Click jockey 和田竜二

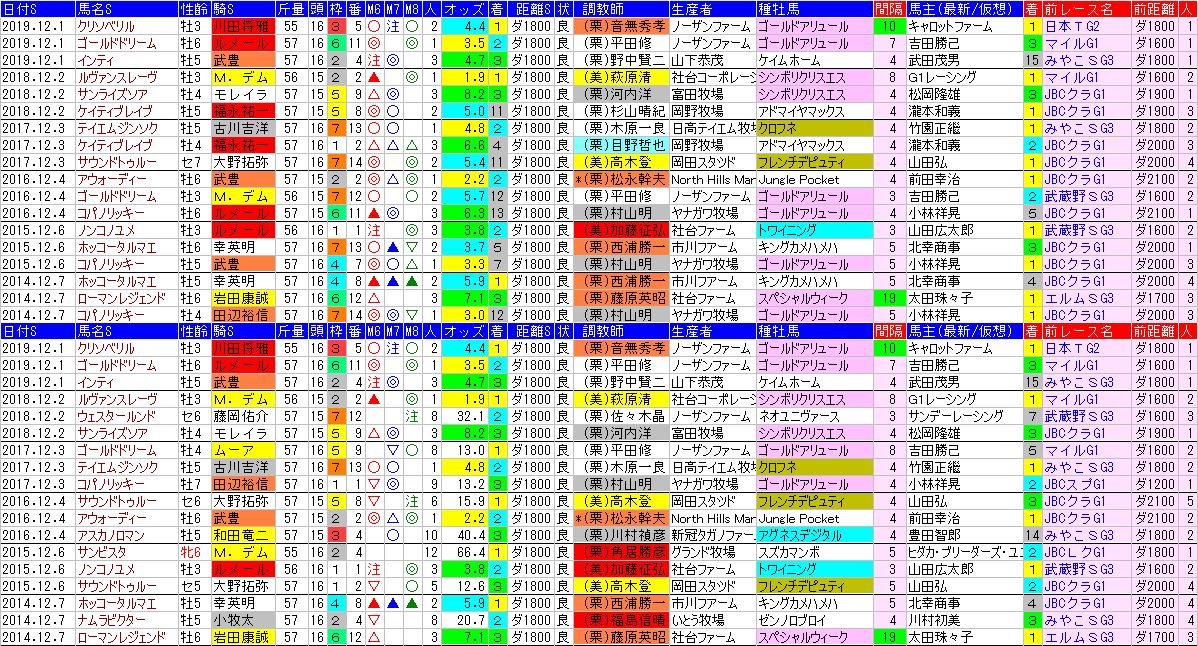coord(241,535)
